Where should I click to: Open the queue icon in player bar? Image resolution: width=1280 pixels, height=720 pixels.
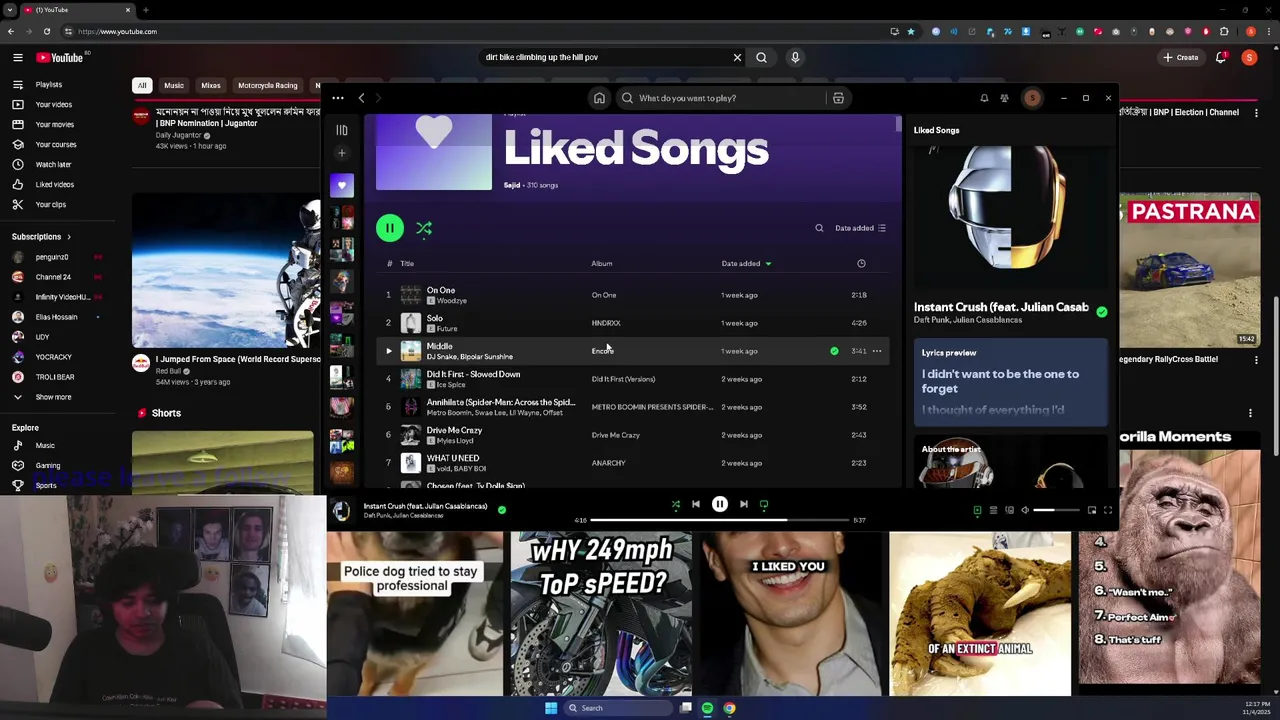pyautogui.click(x=993, y=511)
